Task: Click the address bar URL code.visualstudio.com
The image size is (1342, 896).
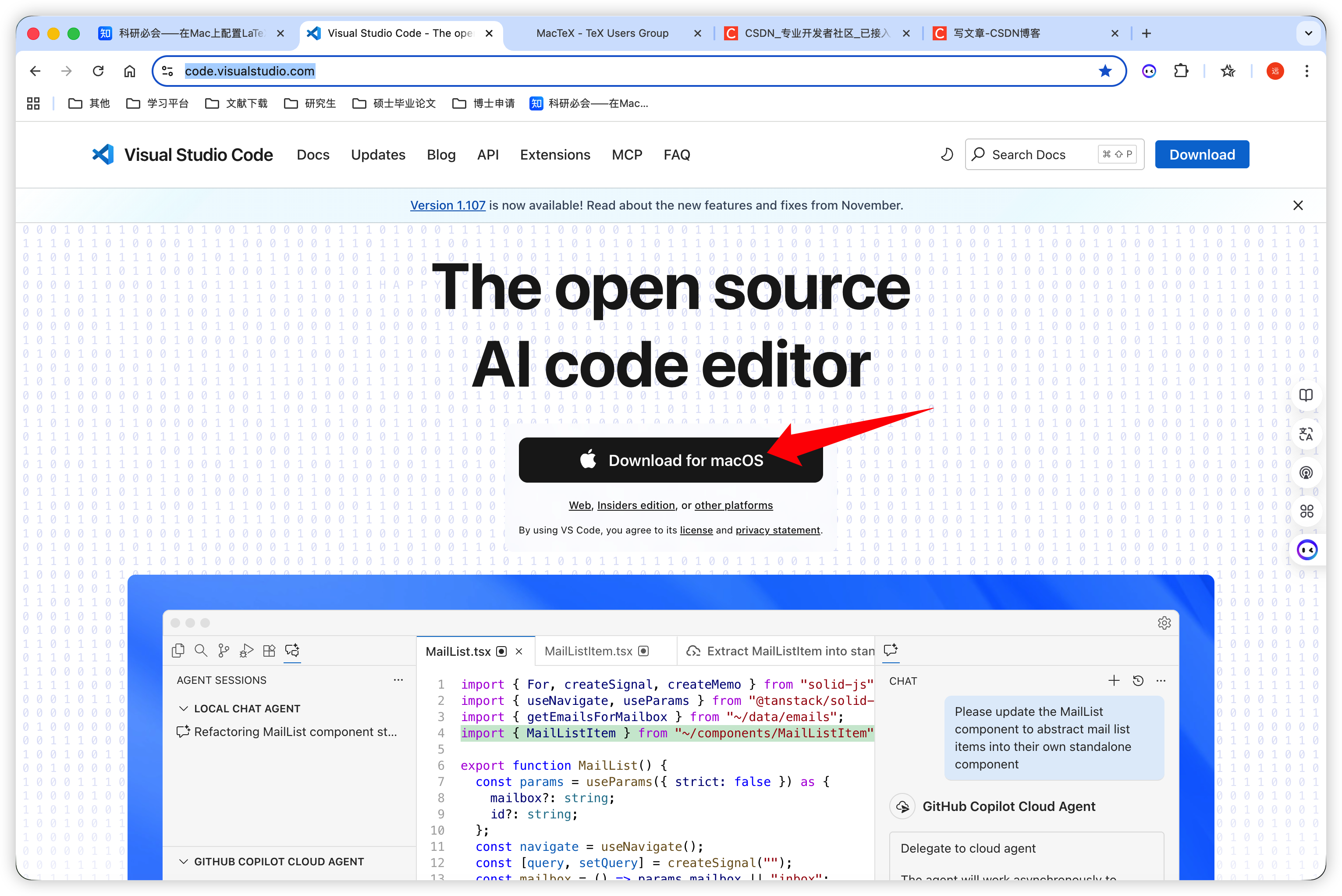Action: pos(250,71)
